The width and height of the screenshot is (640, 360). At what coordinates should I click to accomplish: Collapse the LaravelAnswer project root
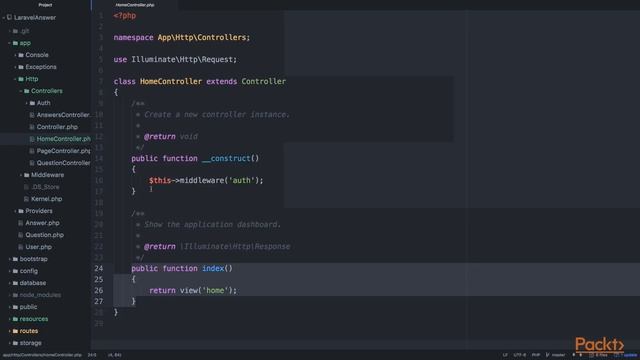(x=4, y=18)
